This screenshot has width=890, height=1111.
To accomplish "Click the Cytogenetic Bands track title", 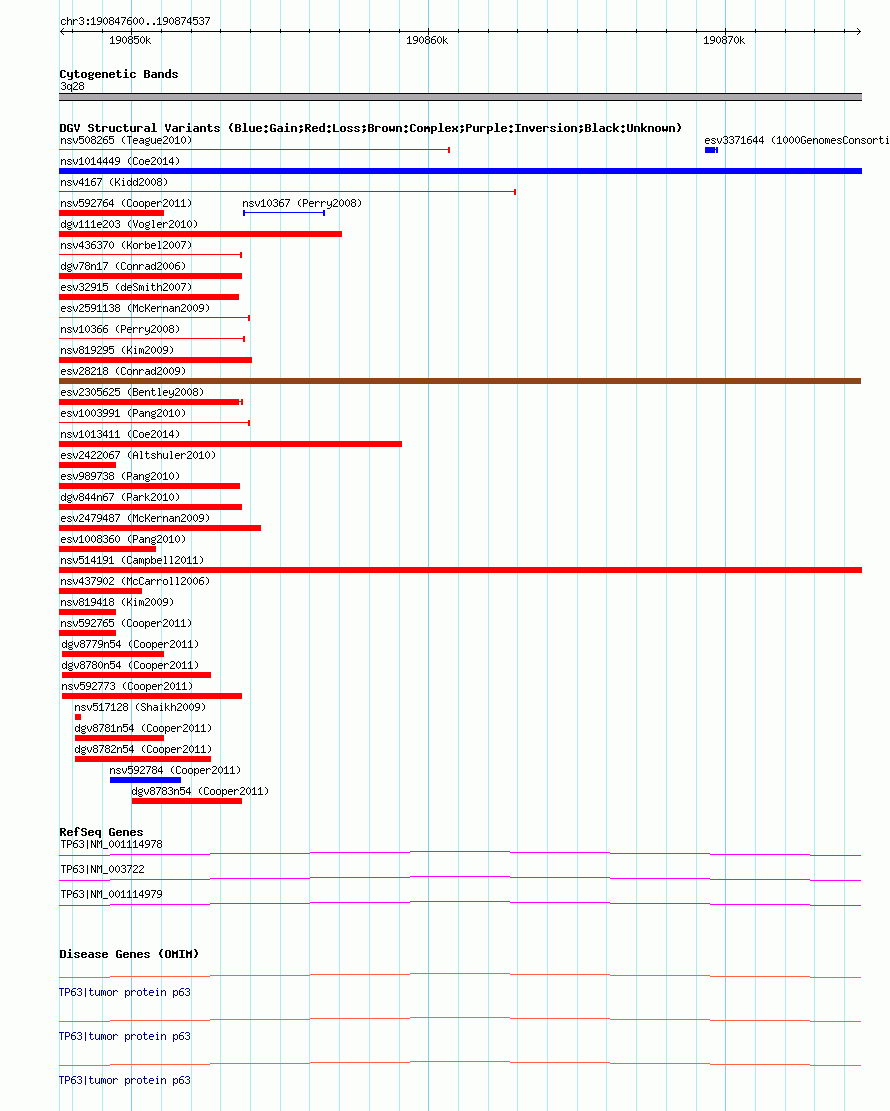I will pyautogui.click(x=119, y=74).
